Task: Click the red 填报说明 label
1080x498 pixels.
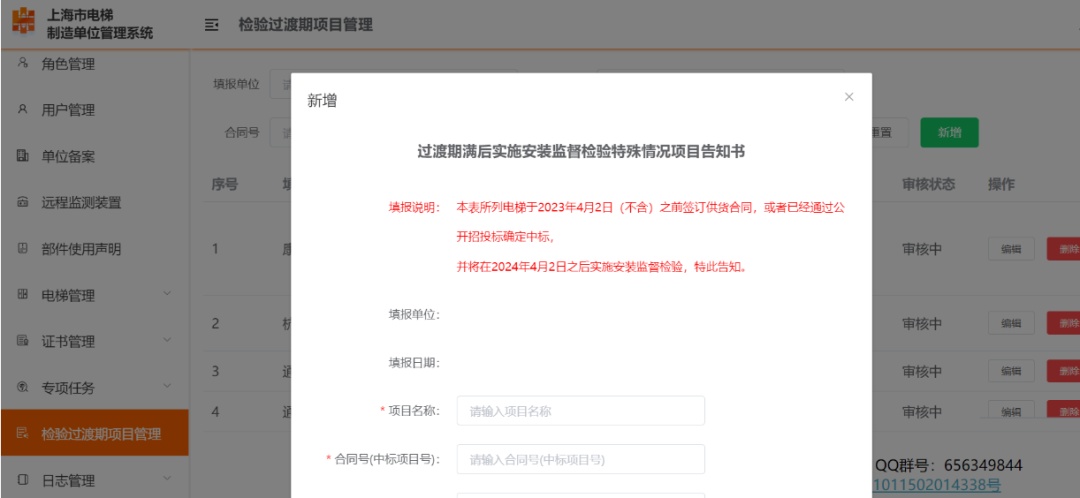Action: 414,208
